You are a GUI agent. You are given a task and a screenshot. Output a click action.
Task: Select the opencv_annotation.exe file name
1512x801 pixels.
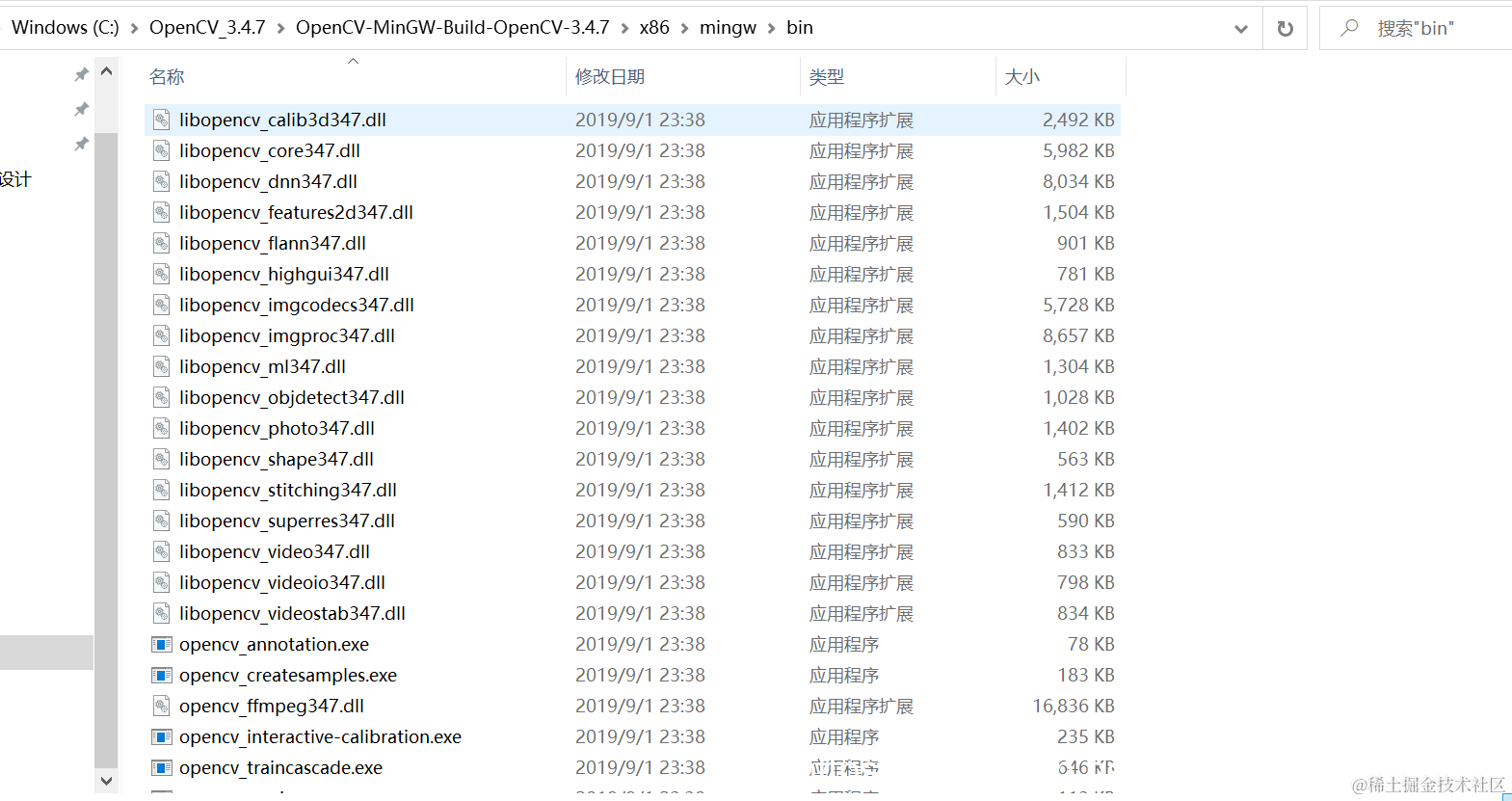(274, 644)
